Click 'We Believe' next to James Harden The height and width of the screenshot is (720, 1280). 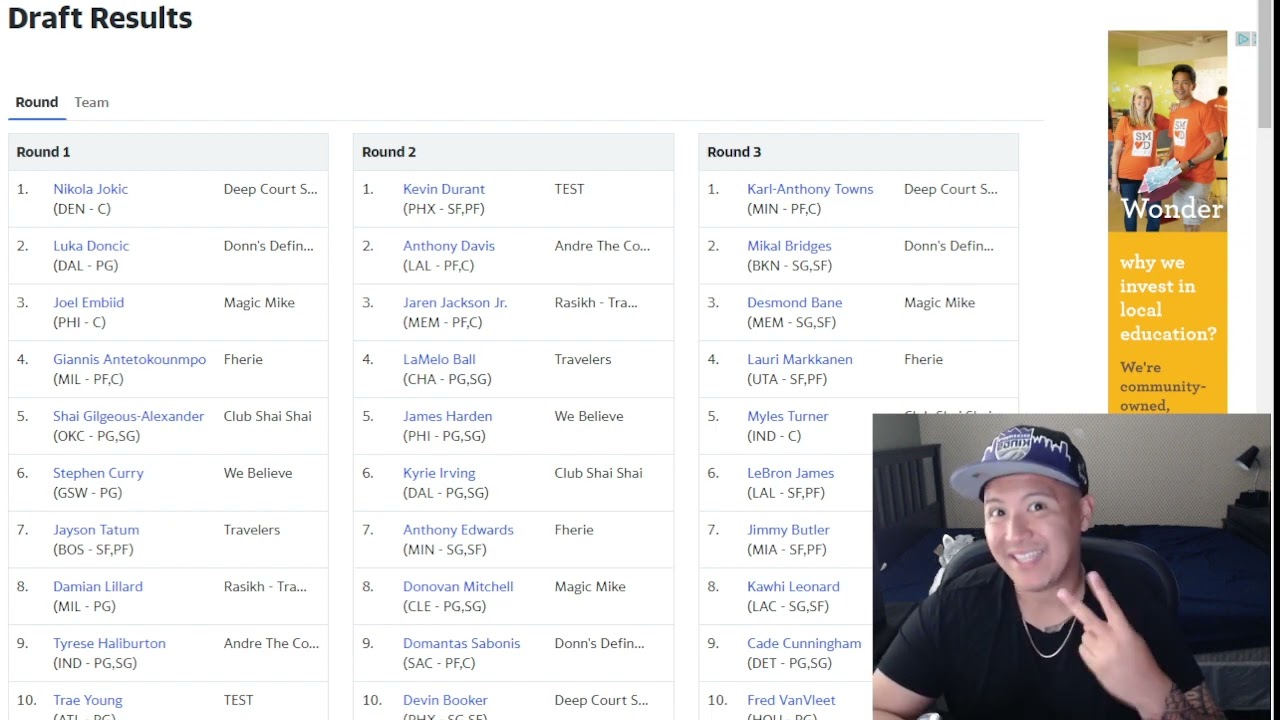pos(589,417)
